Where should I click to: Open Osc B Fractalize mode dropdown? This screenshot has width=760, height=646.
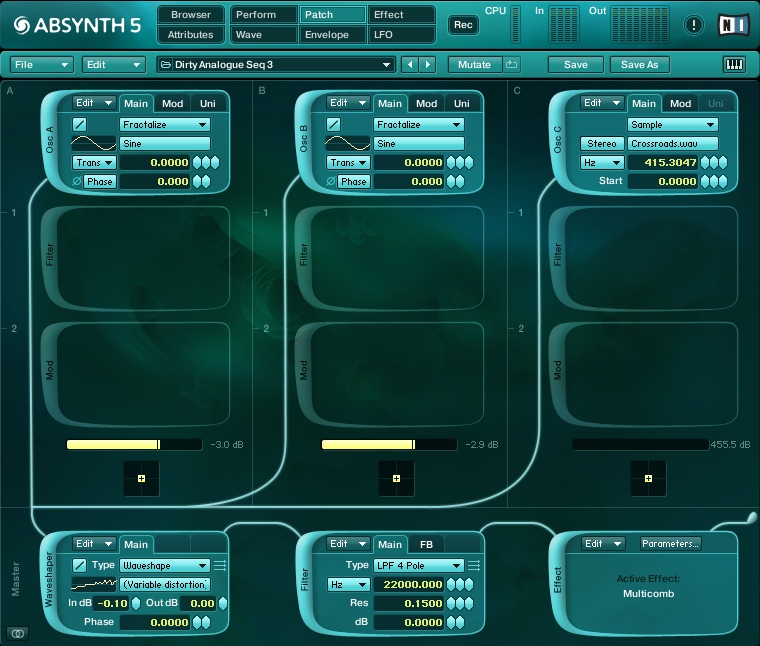[419, 125]
